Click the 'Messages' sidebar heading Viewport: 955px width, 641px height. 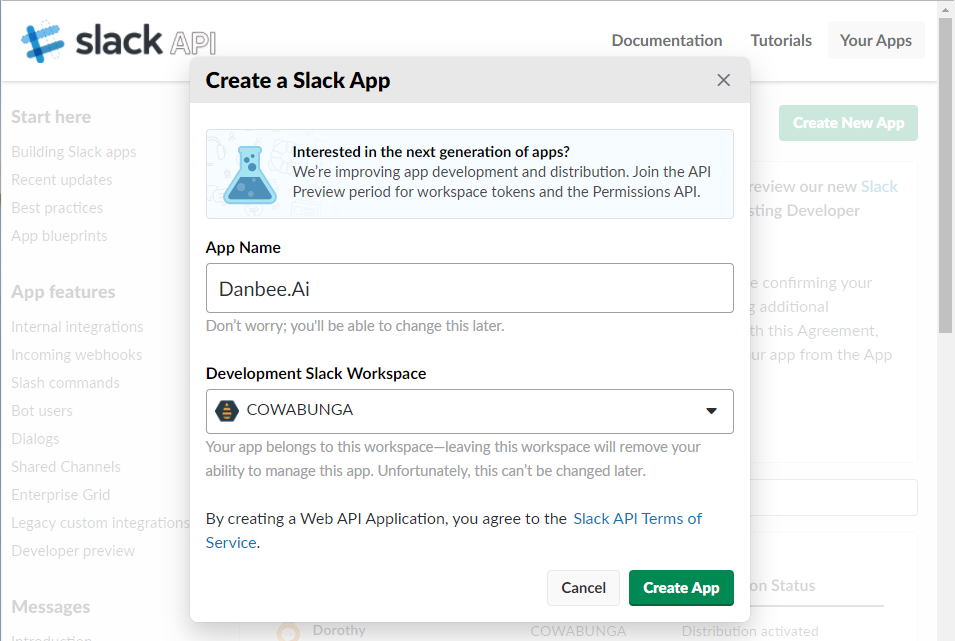51,607
